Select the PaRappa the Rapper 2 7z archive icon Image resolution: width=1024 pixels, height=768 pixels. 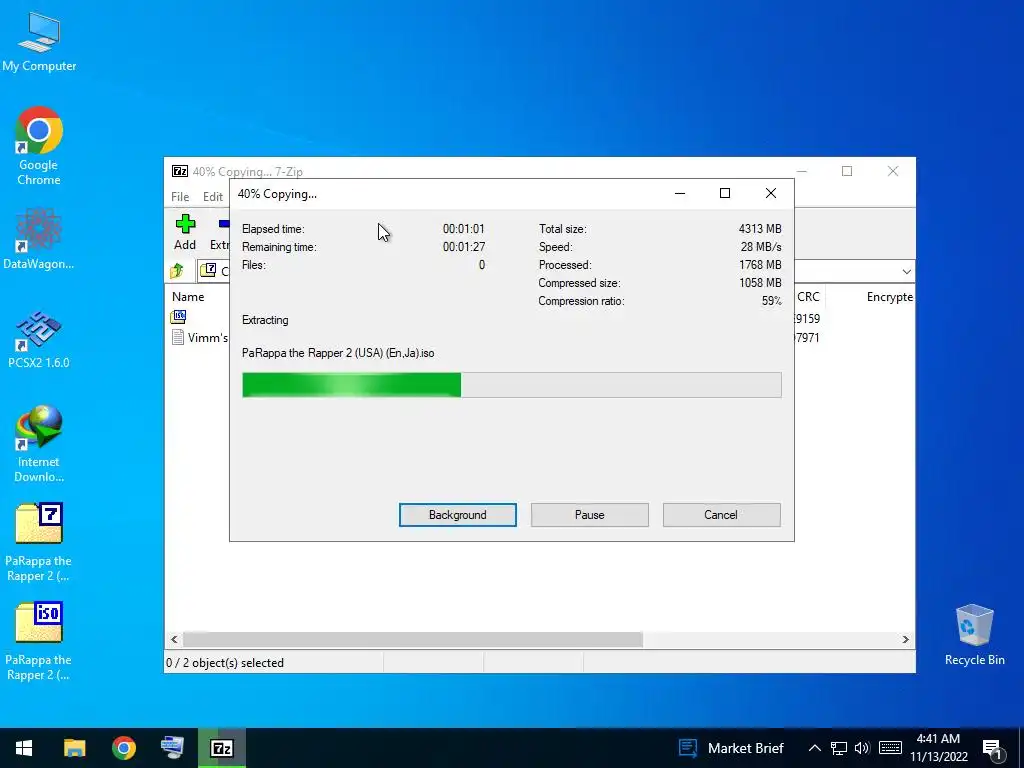coord(39,541)
